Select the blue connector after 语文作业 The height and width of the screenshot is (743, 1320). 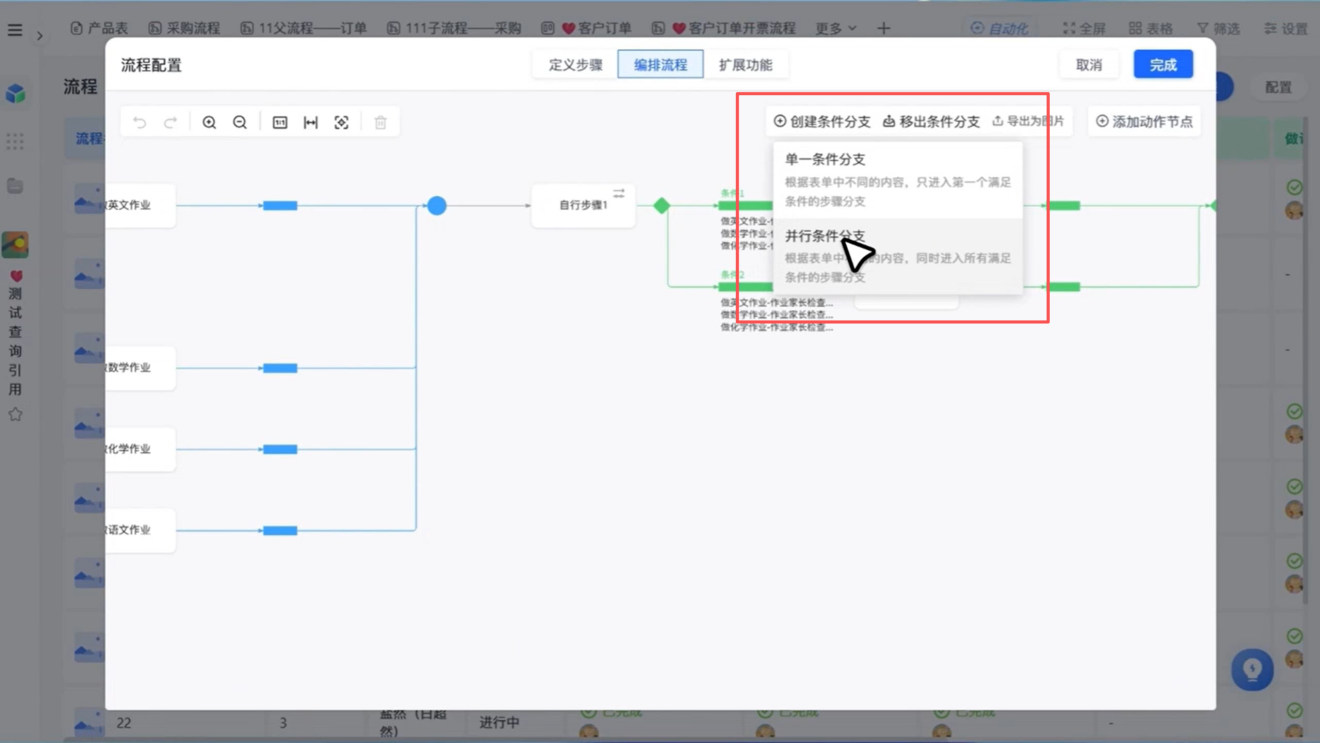(280, 530)
